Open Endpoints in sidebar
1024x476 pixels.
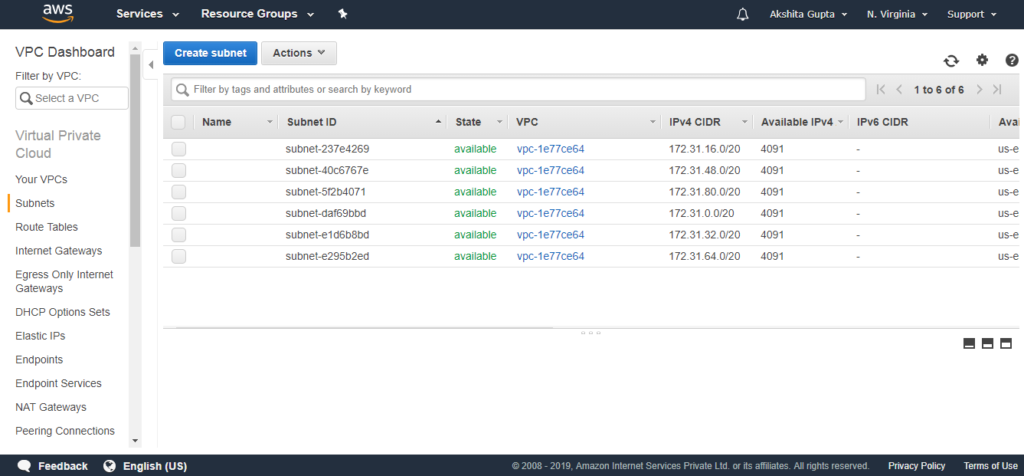point(39,360)
